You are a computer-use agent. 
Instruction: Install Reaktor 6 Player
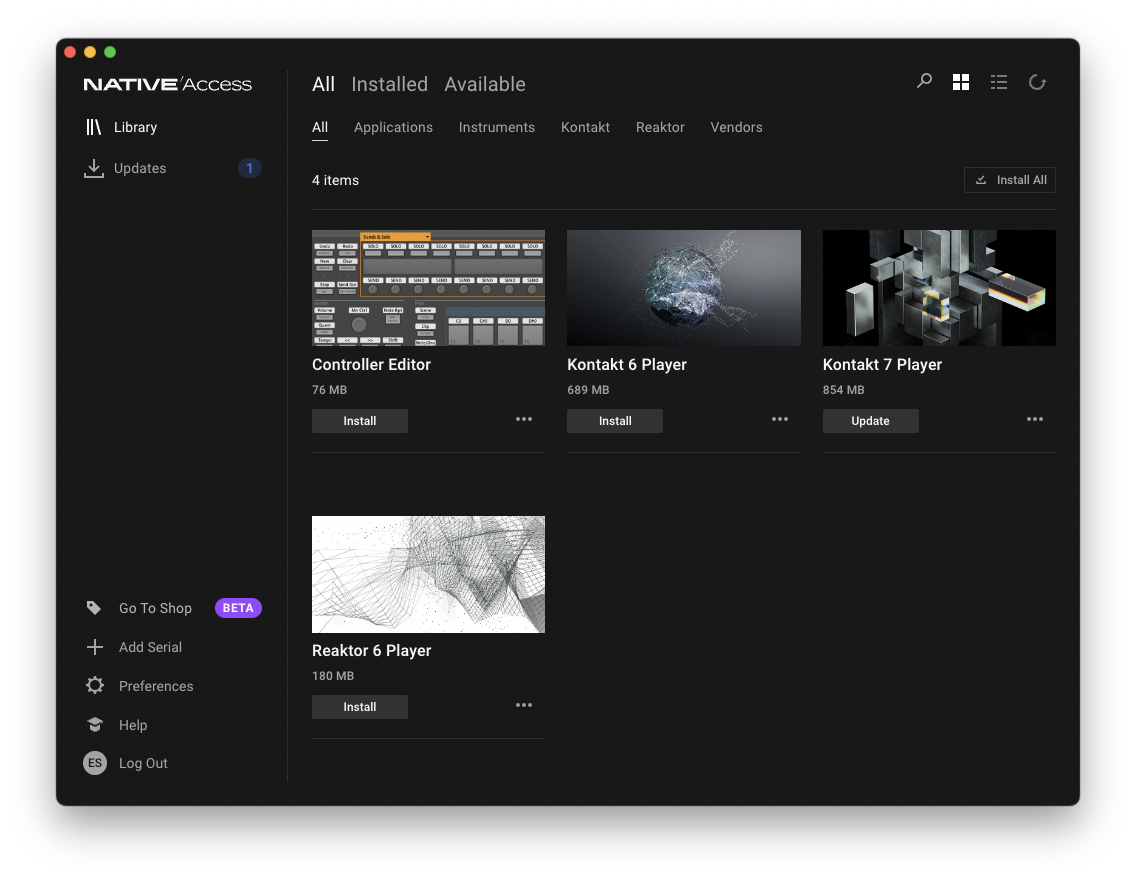click(359, 707)
